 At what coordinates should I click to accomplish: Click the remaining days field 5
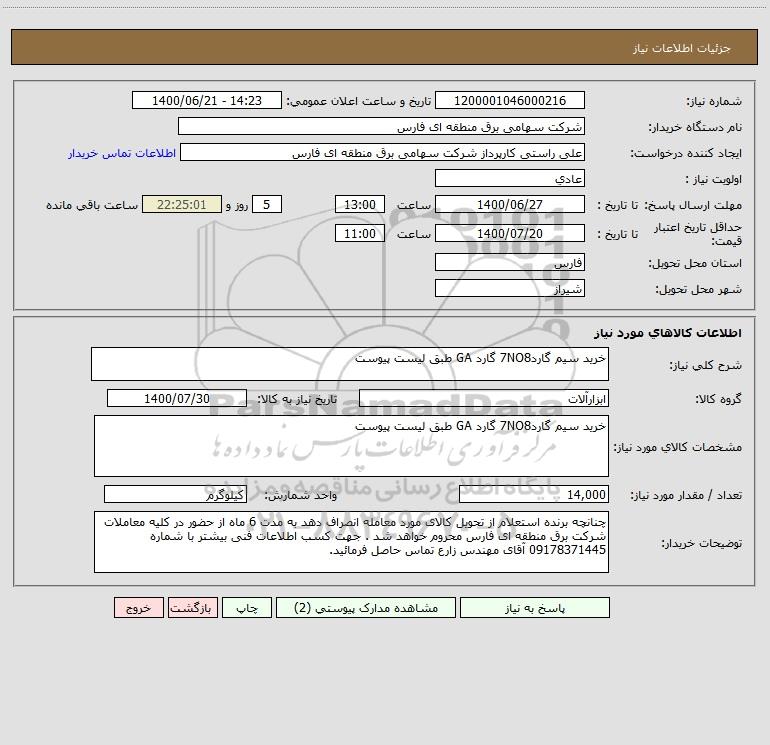click(x=267, y=204)
